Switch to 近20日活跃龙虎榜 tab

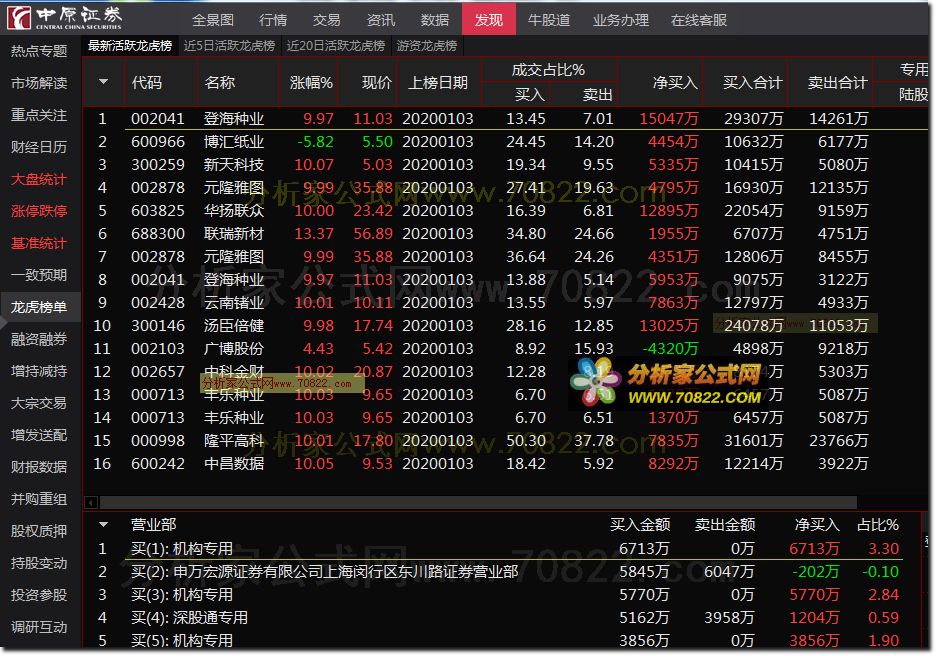pyautogui.click(x=336, y=45)
